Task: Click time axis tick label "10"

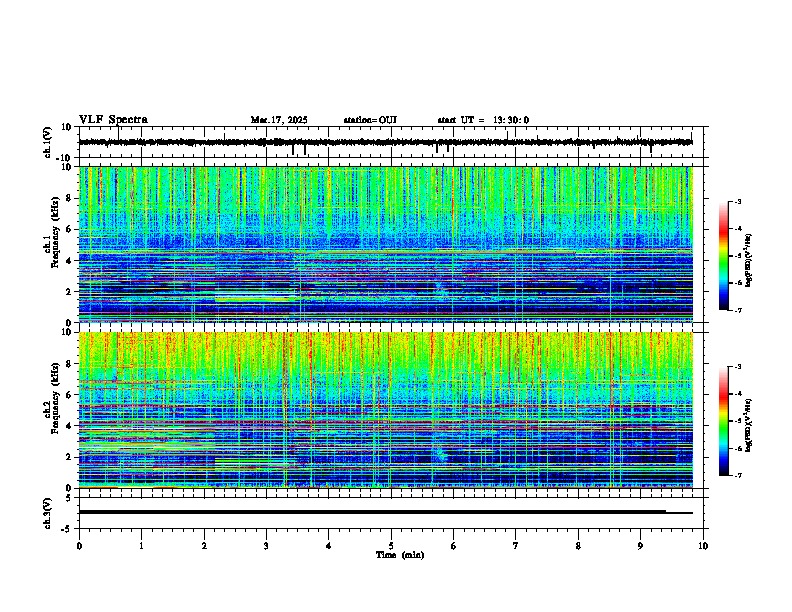Action: pos(703,546)
